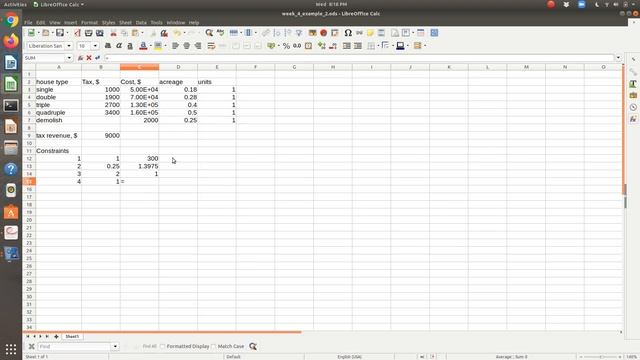Open Find & Replace magnifier icon
The image size is (640, 360).
[x=209, y=33]
